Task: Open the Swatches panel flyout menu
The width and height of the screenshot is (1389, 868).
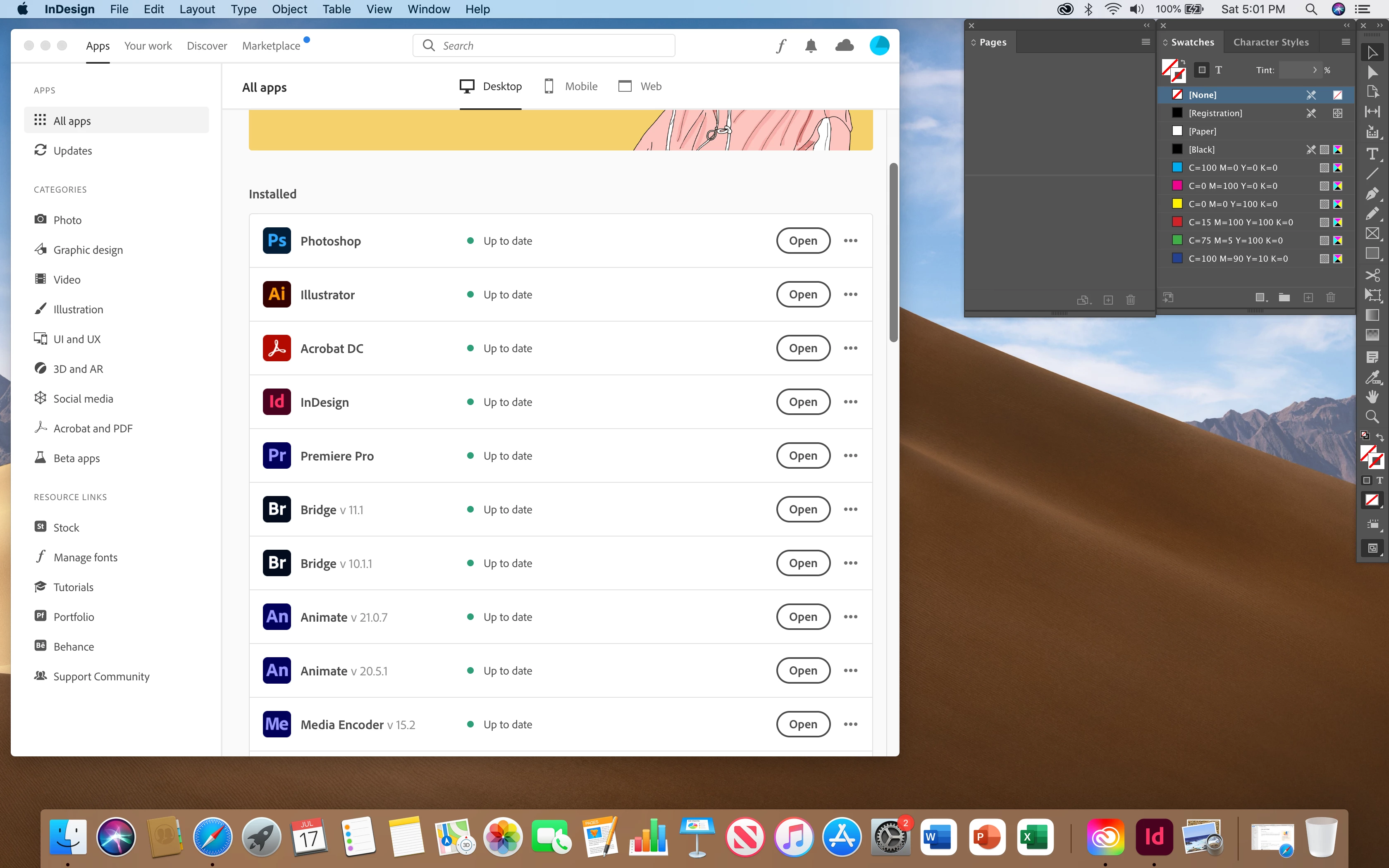Action: (x=1345, y=42)
